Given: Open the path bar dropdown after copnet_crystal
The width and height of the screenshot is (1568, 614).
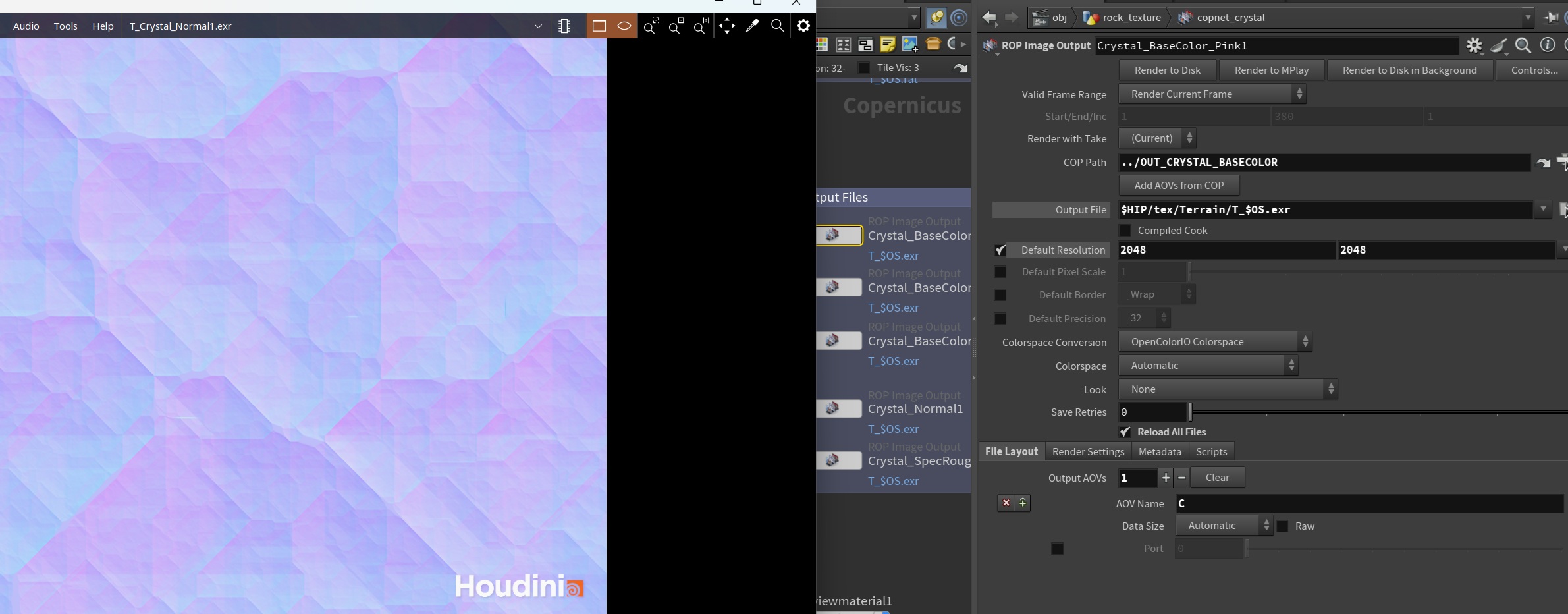Looking at the screenshot, I should tap(1528, 18).
